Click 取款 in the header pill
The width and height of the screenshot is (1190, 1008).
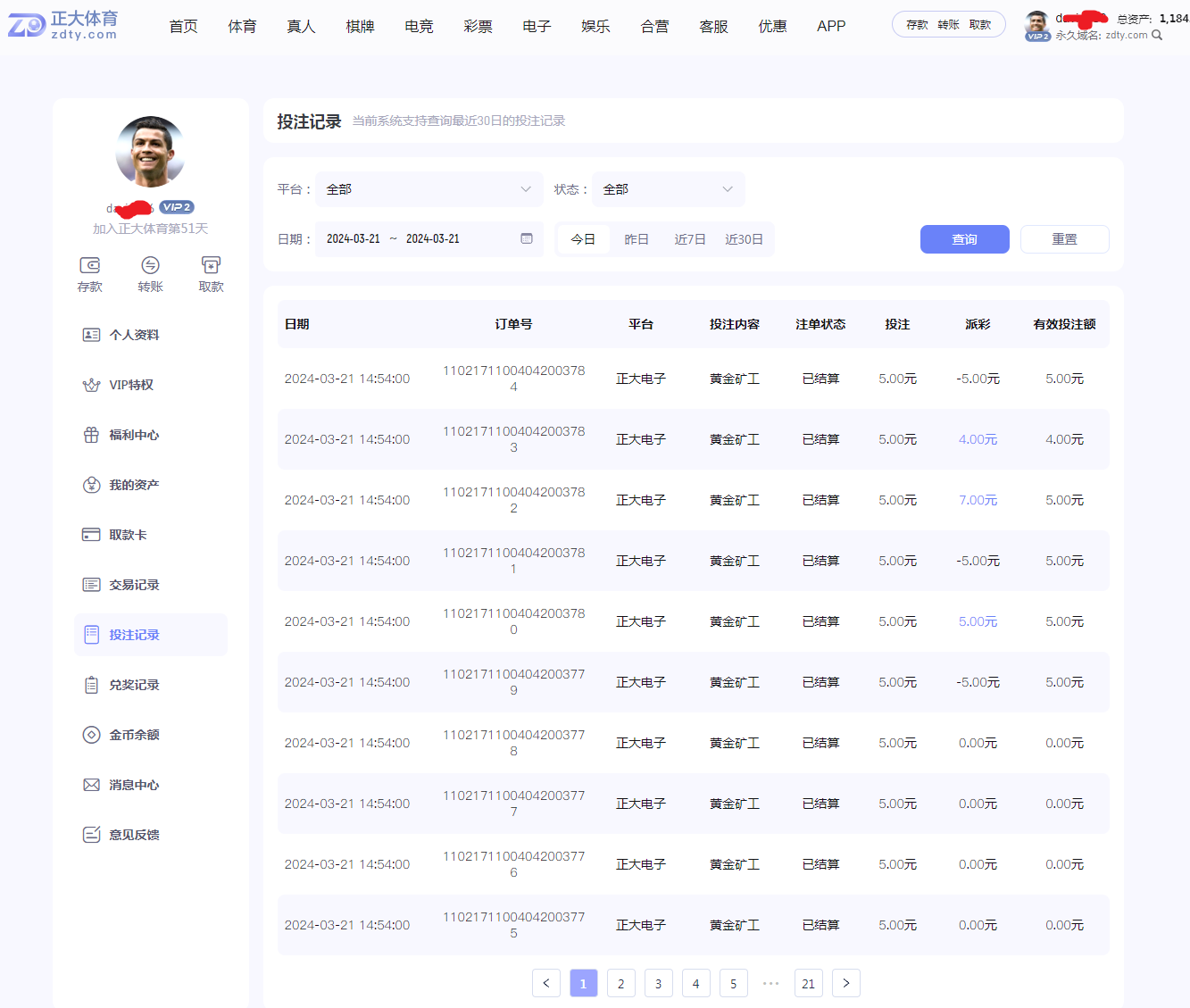click(980, 25)
